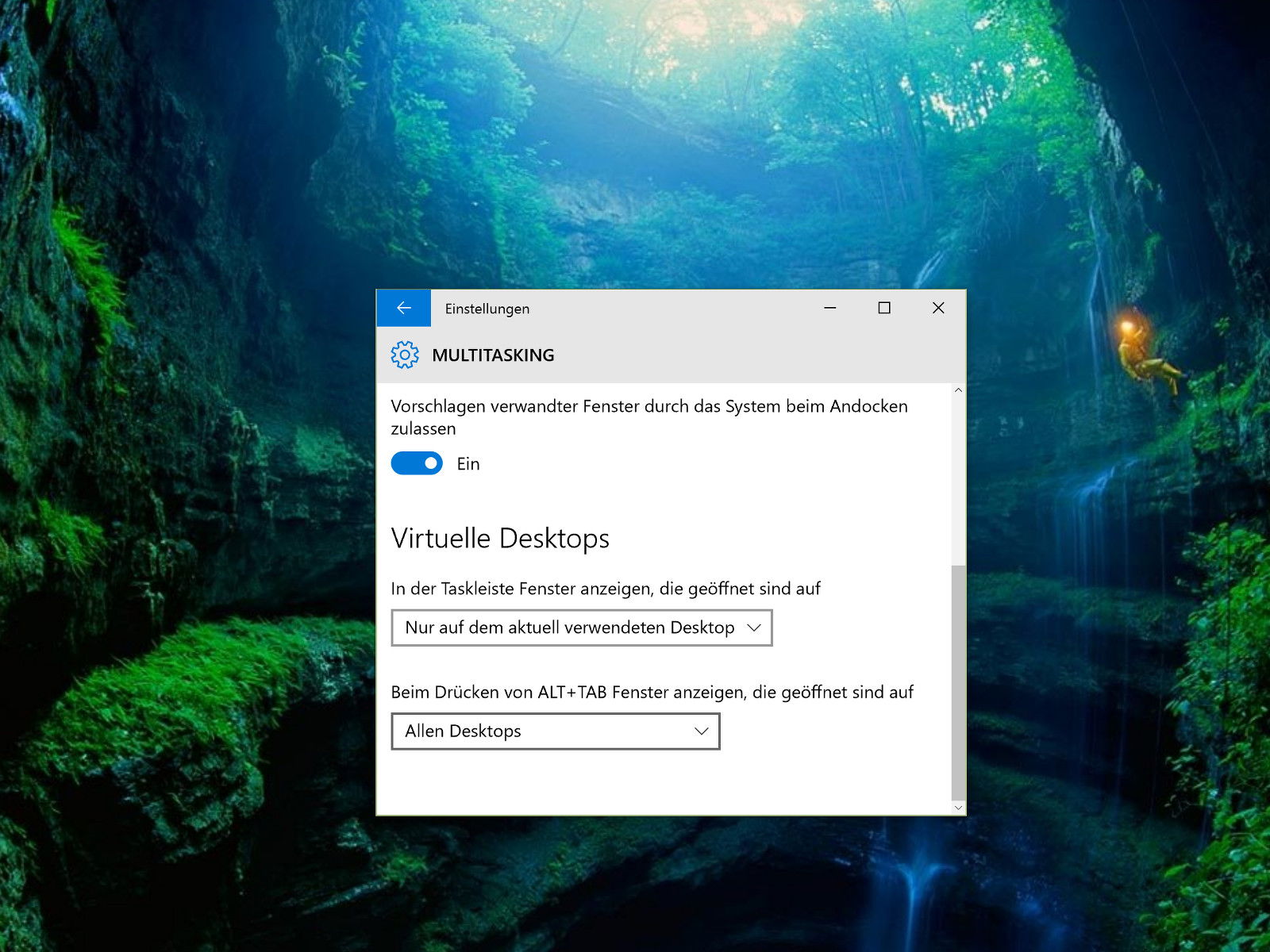Click the 'MULTITASKING' page title
This screenshot has width=1270, height=952.
[x=493, y=355]
